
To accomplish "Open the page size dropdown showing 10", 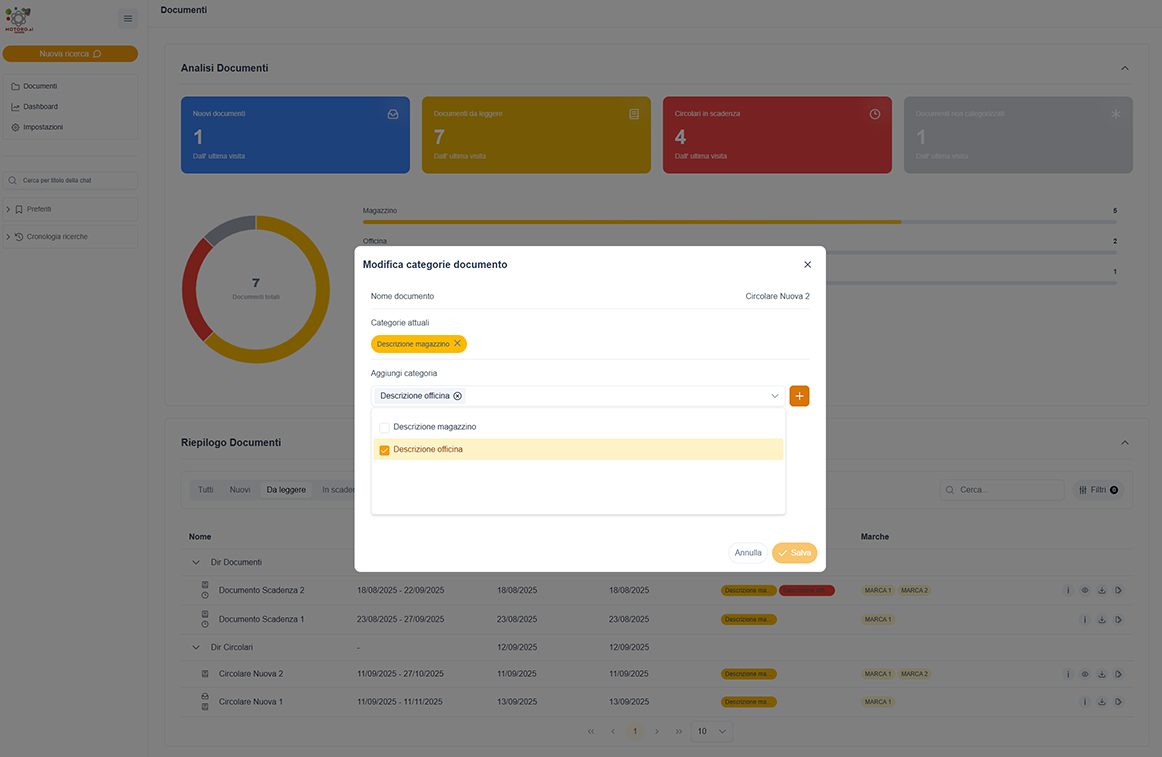I will pyautogui.click(x=711, y=731).
